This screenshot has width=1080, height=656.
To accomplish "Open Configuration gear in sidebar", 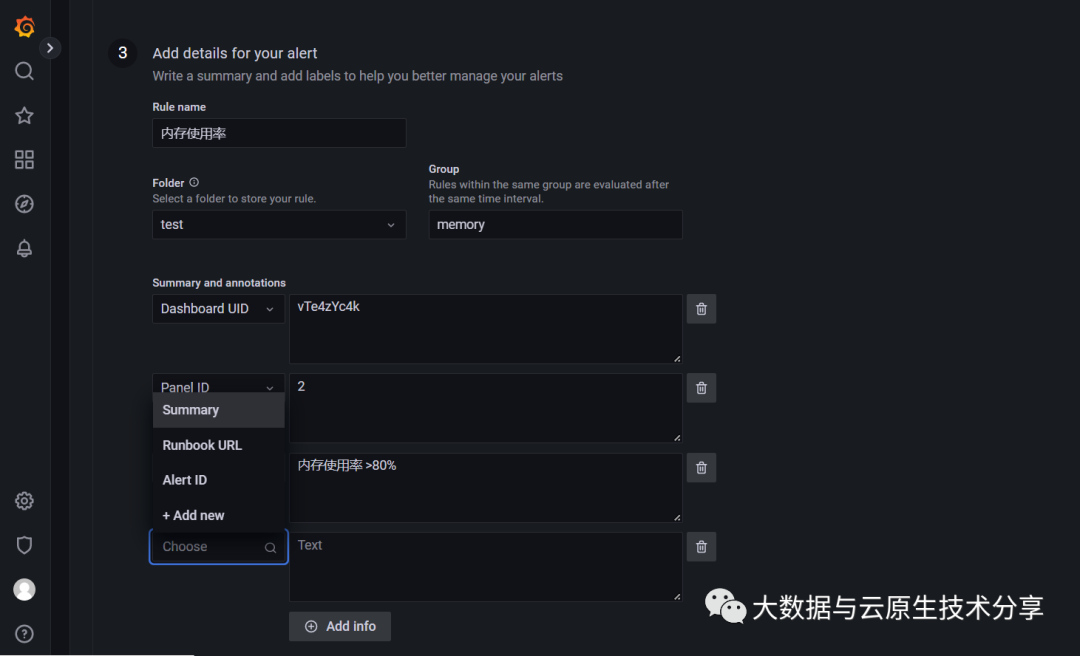I will pyautogui.click(x=25, y=501).
